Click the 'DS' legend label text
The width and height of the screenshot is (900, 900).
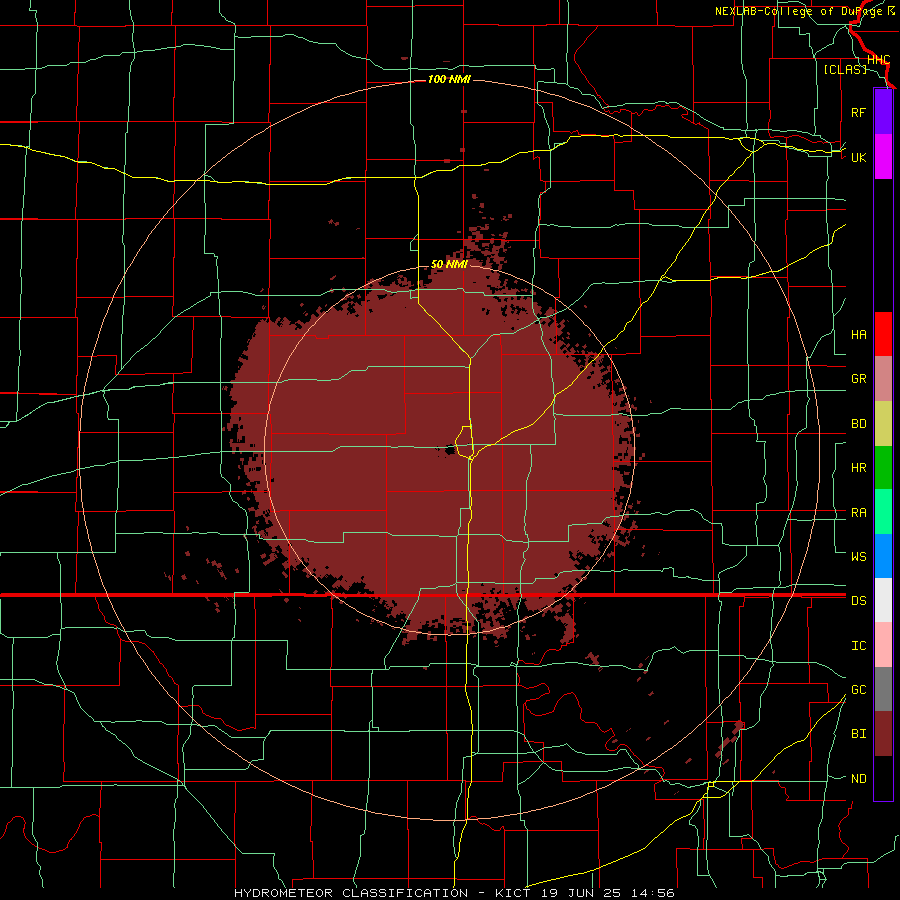(x=858, y=600)
